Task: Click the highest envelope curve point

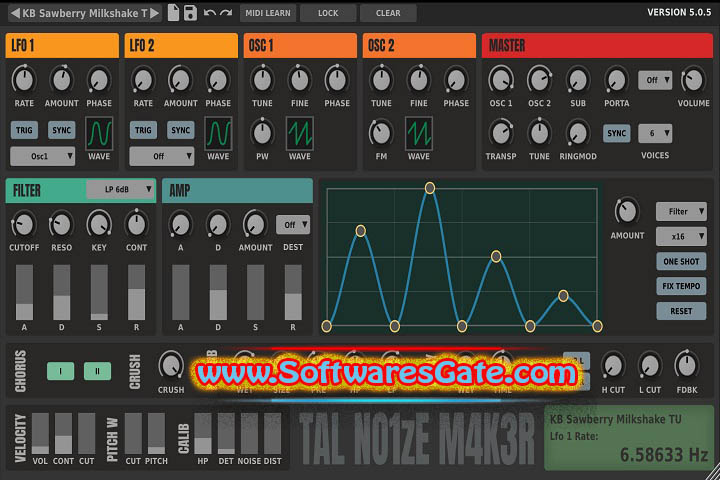Action: (x=430, y=188)
